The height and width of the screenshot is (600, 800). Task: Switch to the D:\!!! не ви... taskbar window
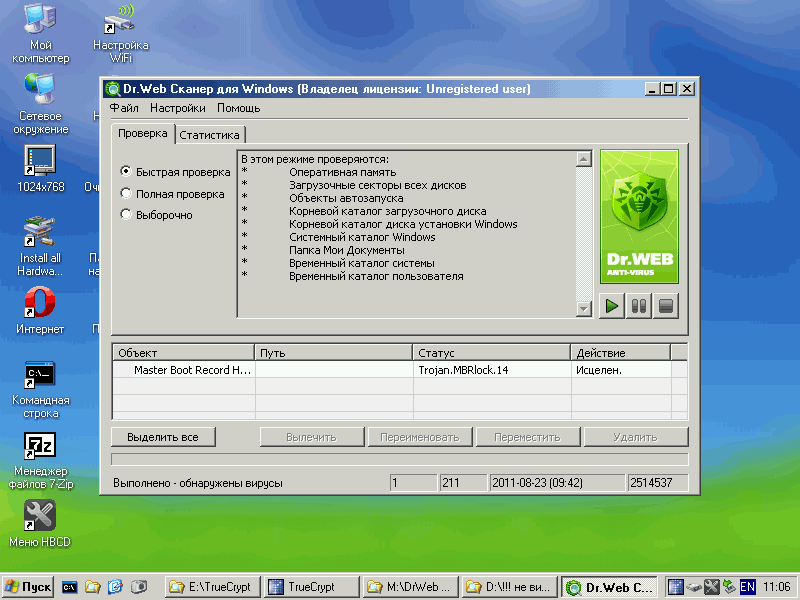[x=509, y=587]
